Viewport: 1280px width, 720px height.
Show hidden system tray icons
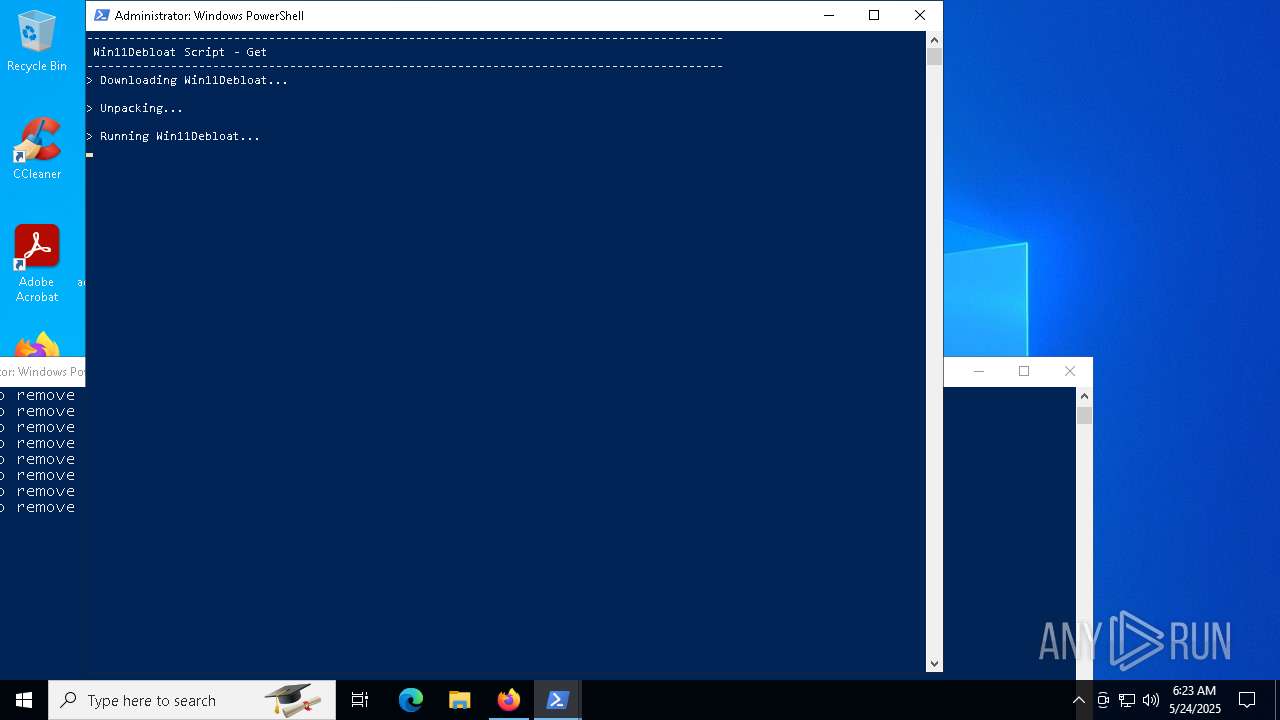coord(1079,700)
